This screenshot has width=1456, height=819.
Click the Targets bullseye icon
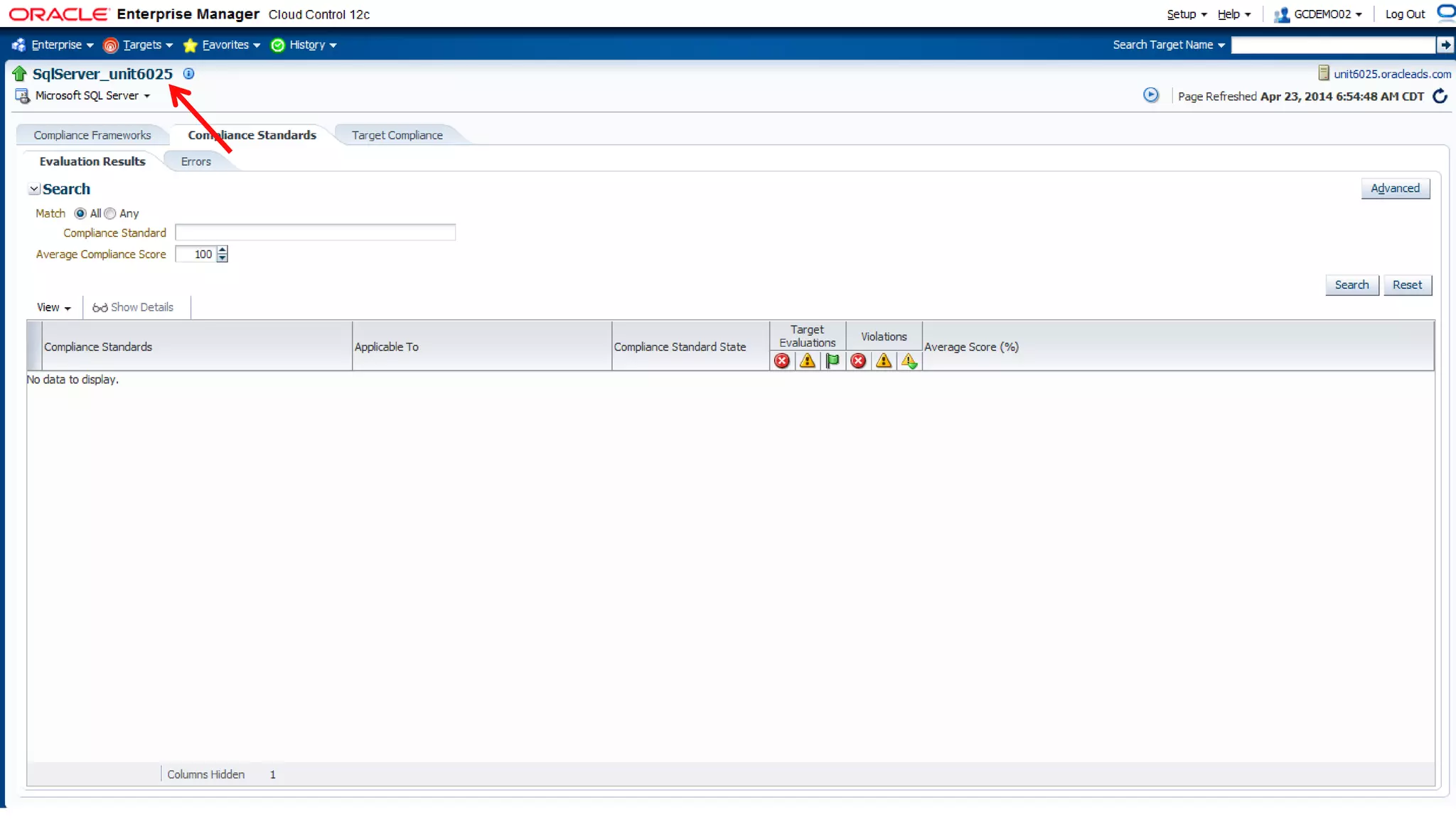pos(110,45)
